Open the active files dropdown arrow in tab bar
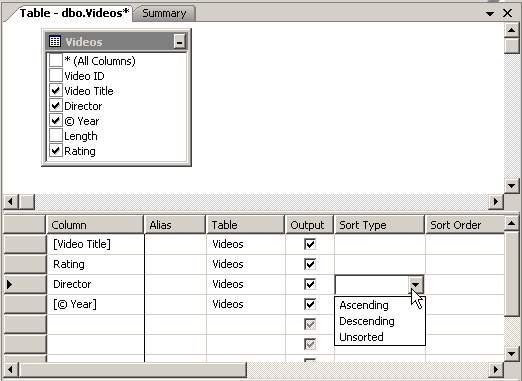The image size is (522, 381). tap(490, 14)
